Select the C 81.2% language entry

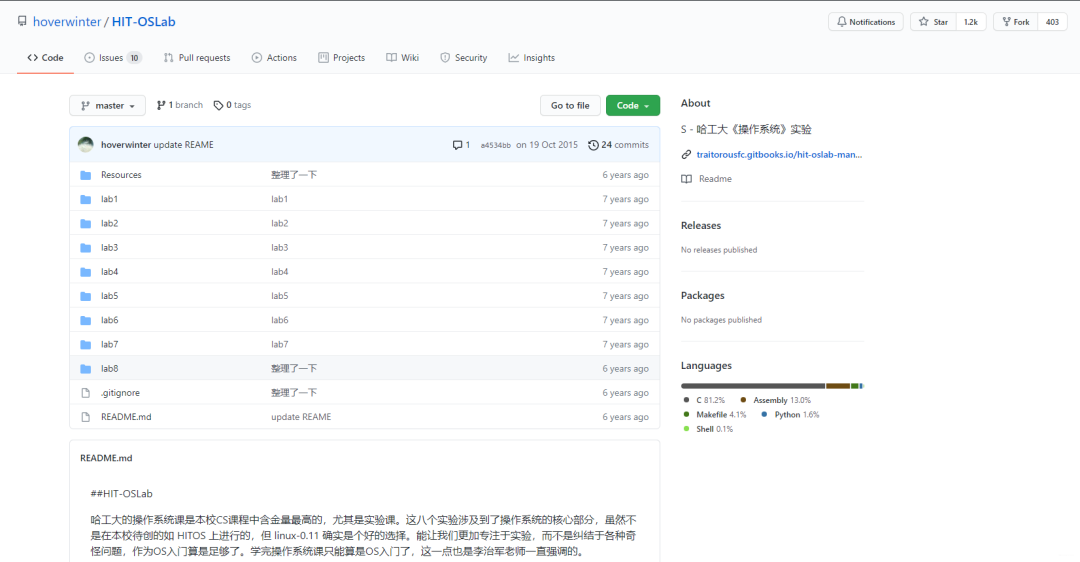(x=704, y=400)
